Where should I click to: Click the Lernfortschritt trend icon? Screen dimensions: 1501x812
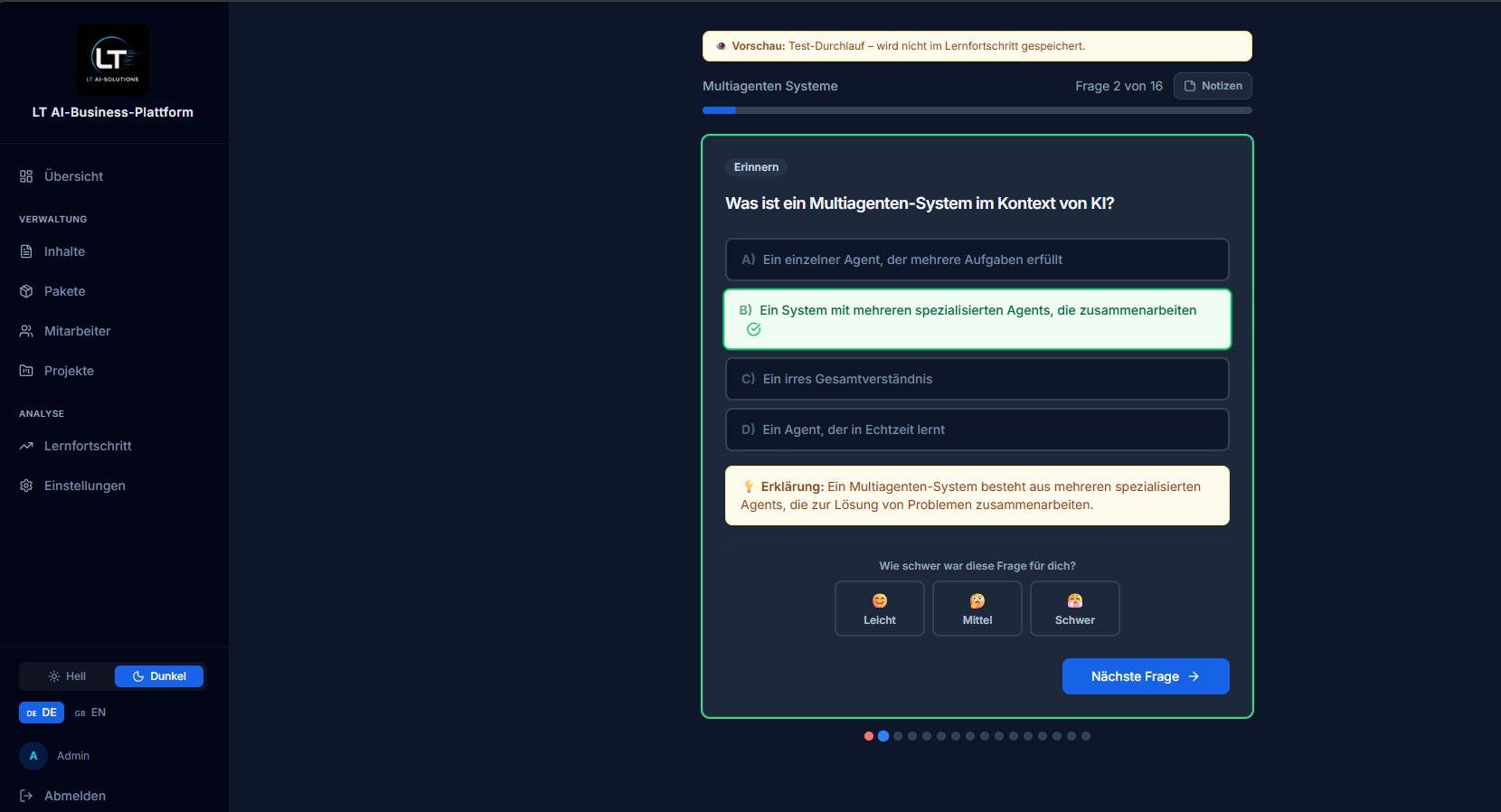tap(26, 446)
